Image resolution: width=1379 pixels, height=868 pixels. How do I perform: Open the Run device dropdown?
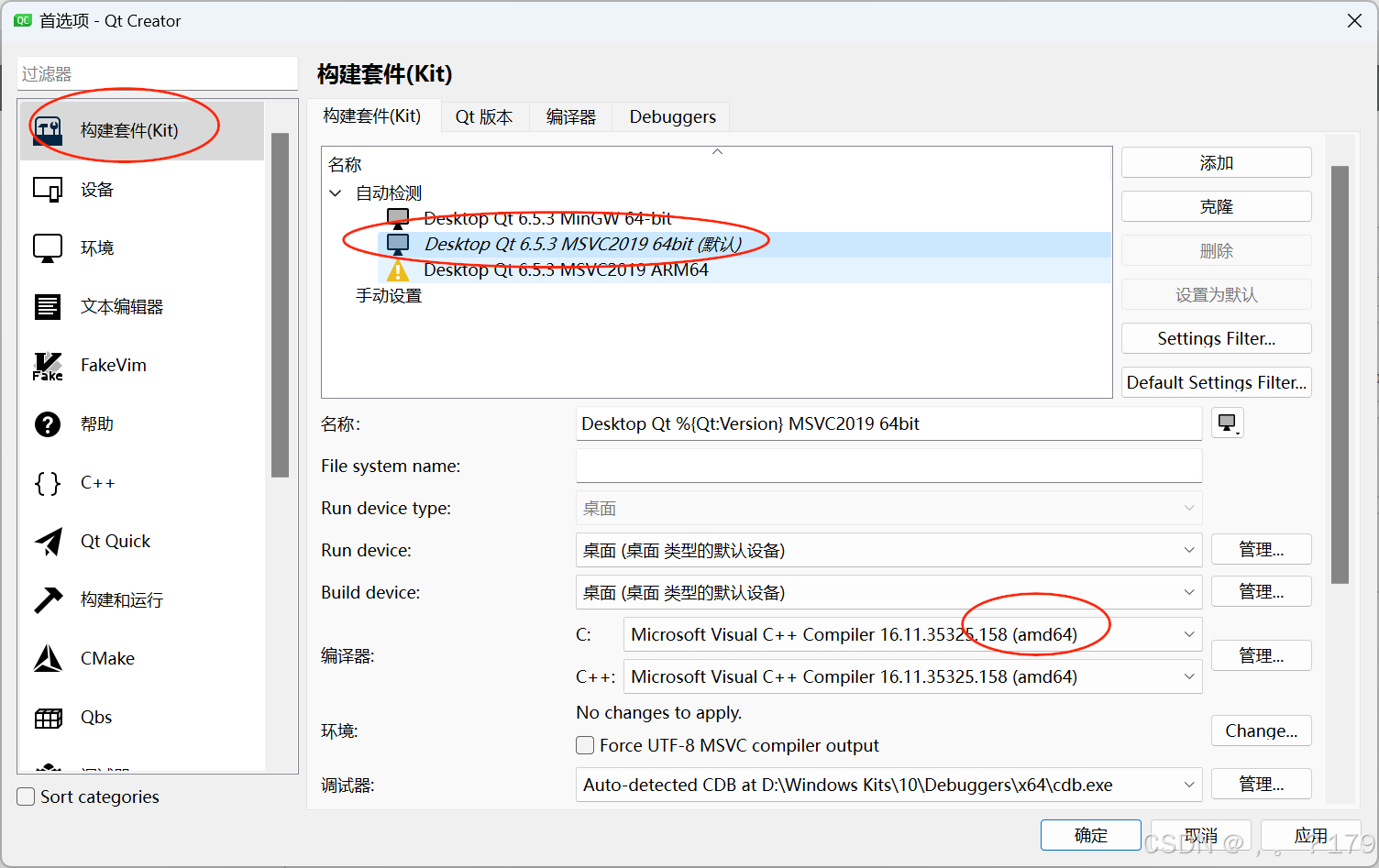pos(888,550)
